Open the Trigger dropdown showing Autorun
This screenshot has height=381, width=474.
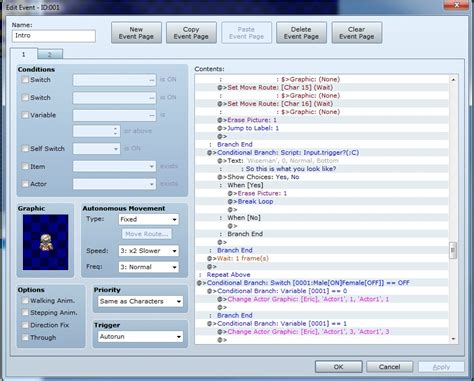coord(140,337)
